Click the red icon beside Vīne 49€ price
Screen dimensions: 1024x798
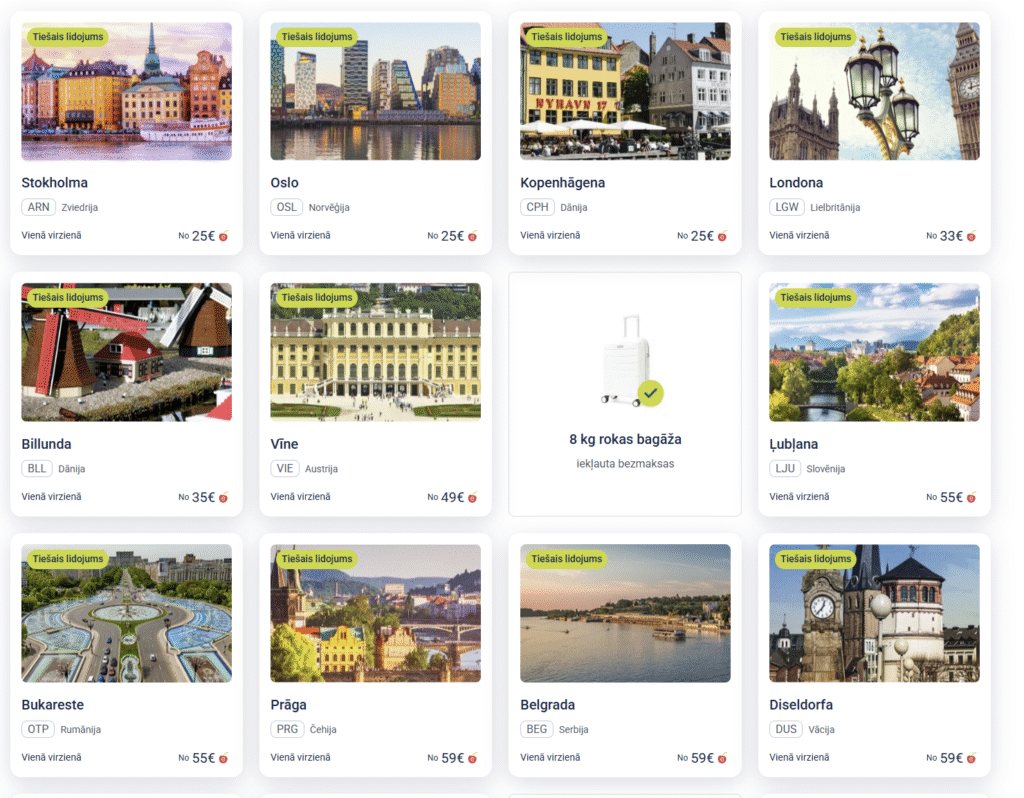[472, 498]
